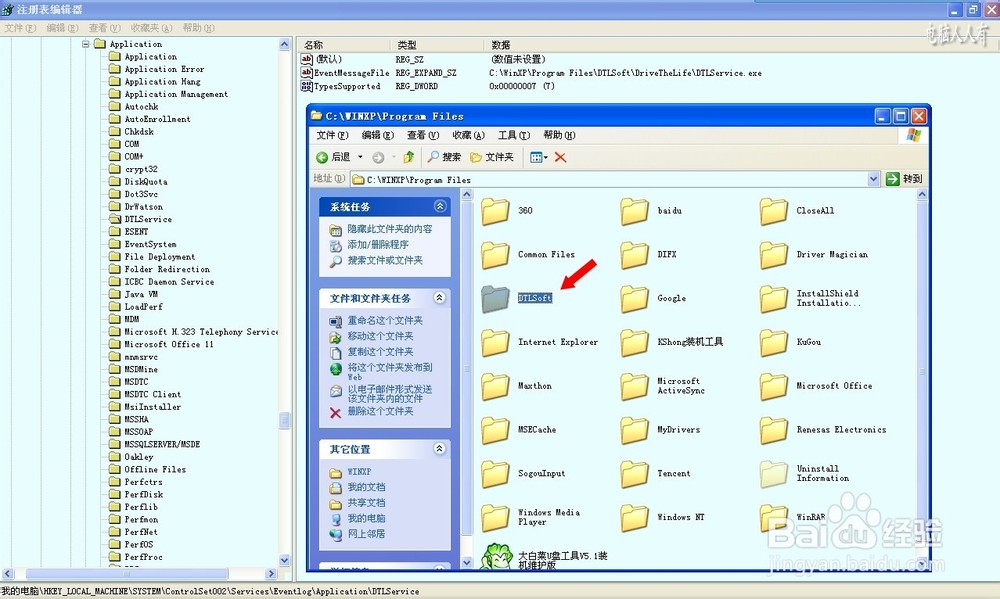Click the Views icon in Explorer toolbar
This screenshot has height=599, width=1000.
click(x=536, y=157)
